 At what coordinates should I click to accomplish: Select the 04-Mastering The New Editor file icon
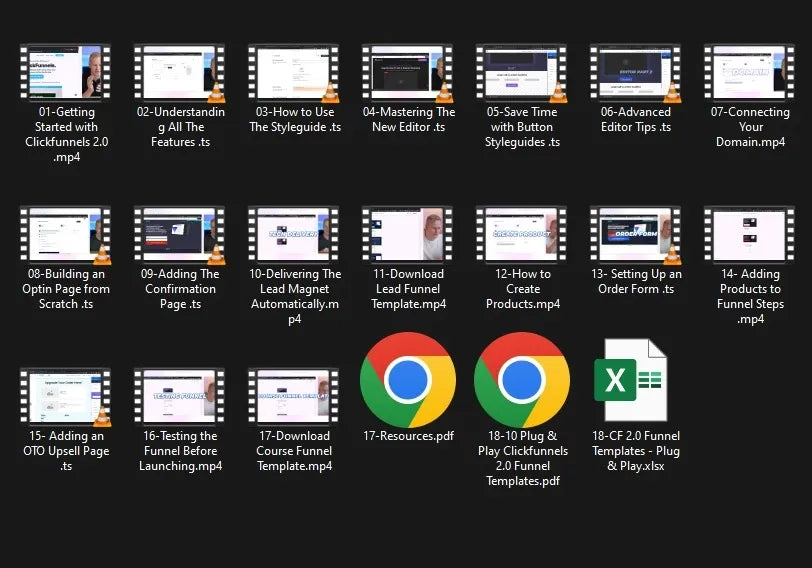tap(407, 72)
